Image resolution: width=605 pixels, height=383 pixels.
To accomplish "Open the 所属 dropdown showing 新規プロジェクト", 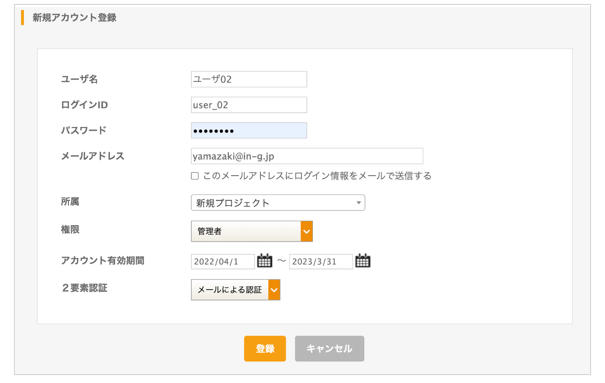I will point(278,202).
